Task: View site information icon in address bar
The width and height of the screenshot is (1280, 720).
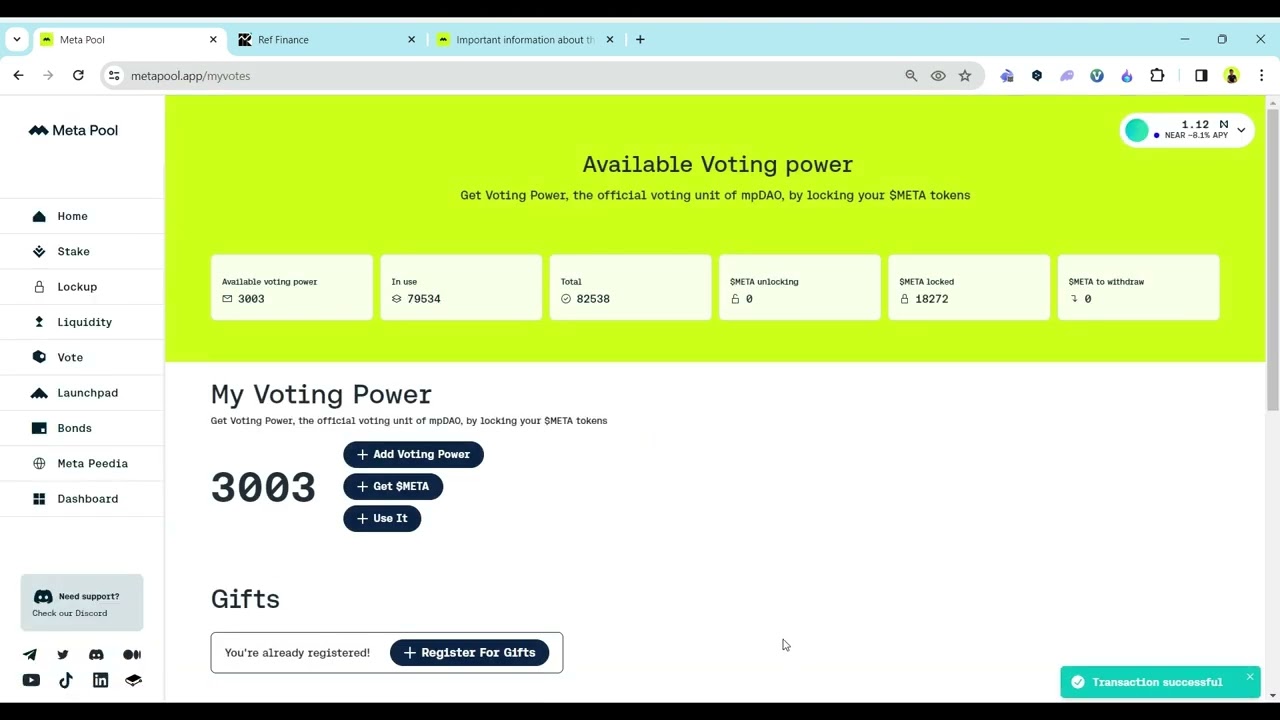Action: click(x=114, y=76)
